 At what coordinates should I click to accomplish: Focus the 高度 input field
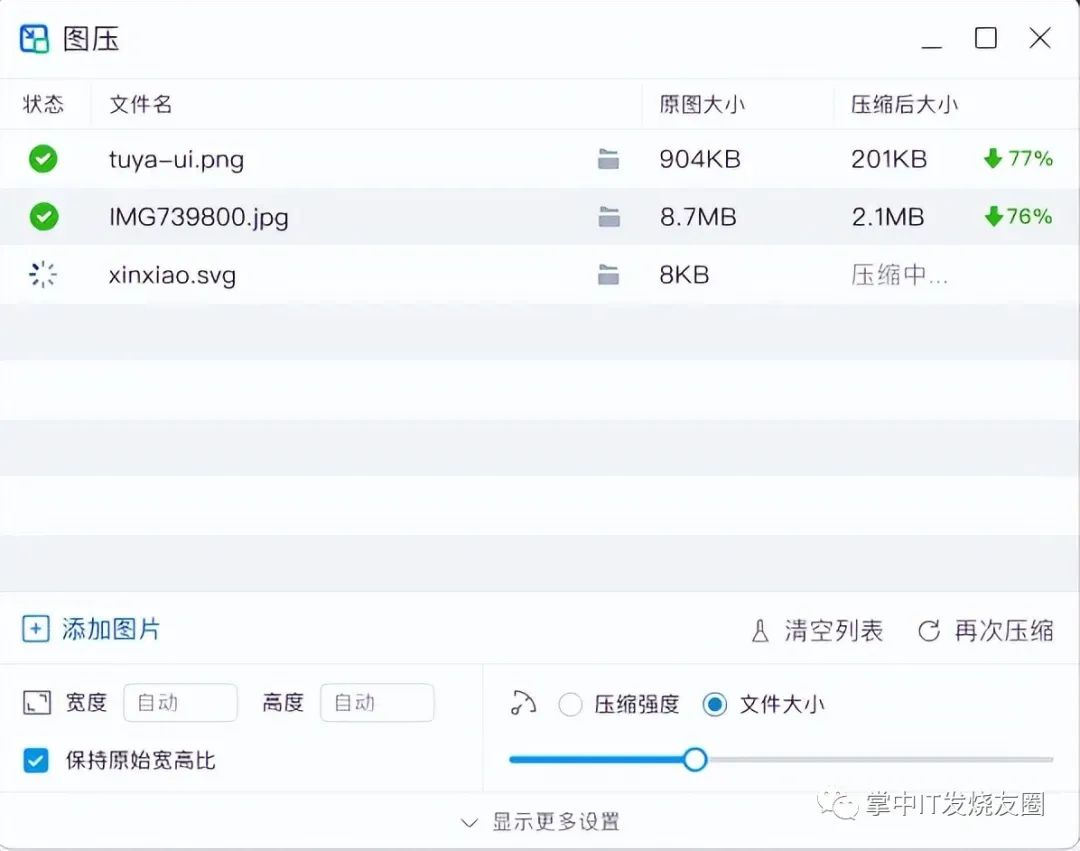click(x=377, y=702)
